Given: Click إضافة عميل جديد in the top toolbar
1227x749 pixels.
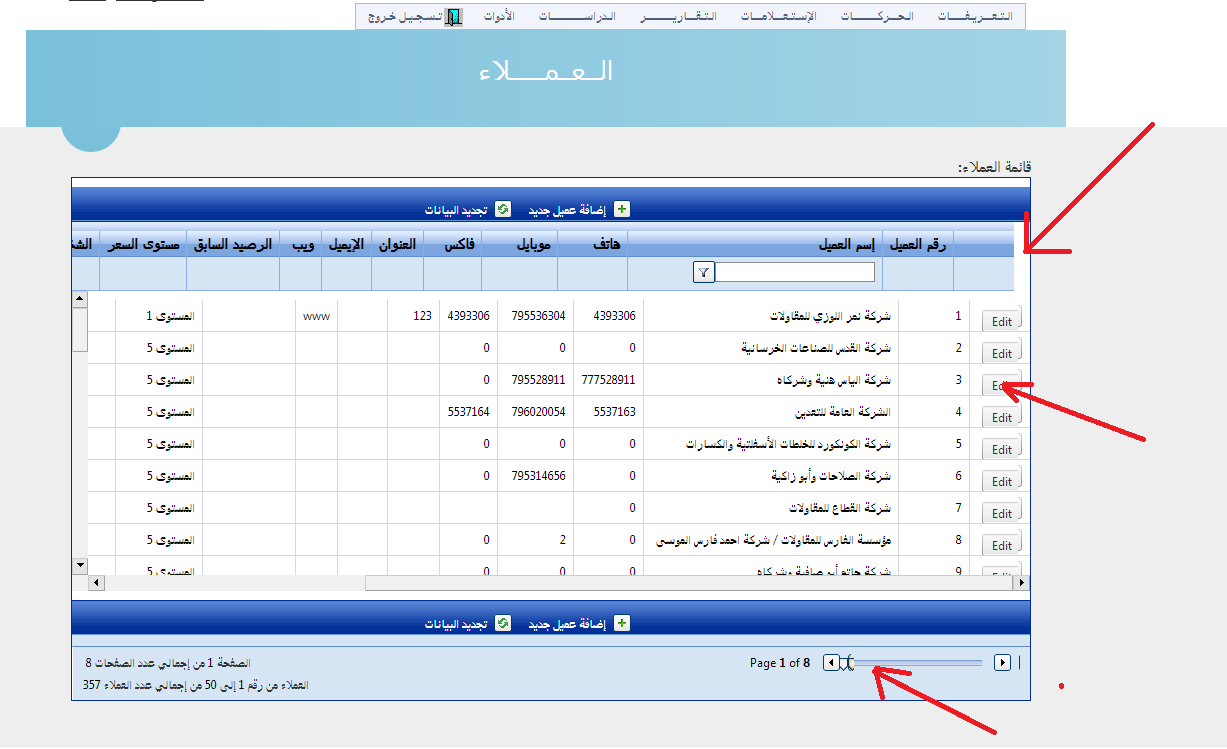Looking at the screenshot, I should point(568,210).
